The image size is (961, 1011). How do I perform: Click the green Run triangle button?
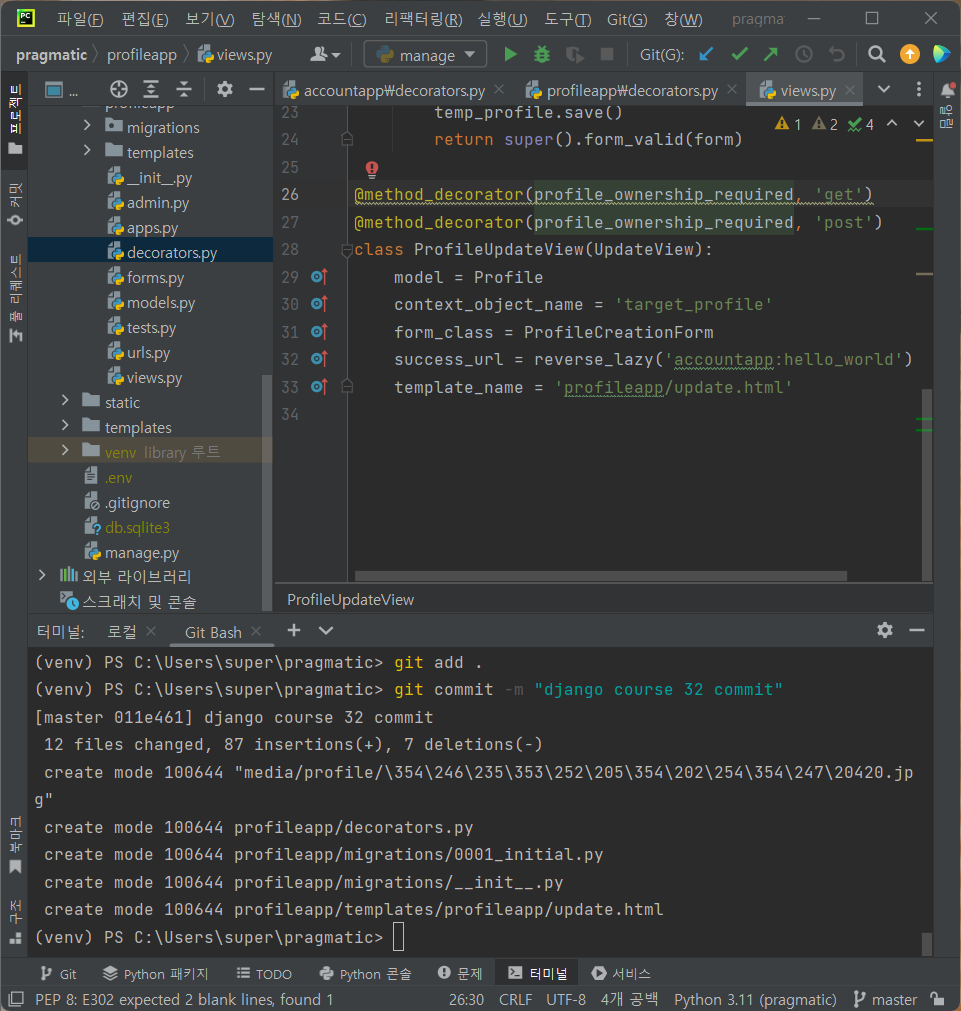(511, 55)
